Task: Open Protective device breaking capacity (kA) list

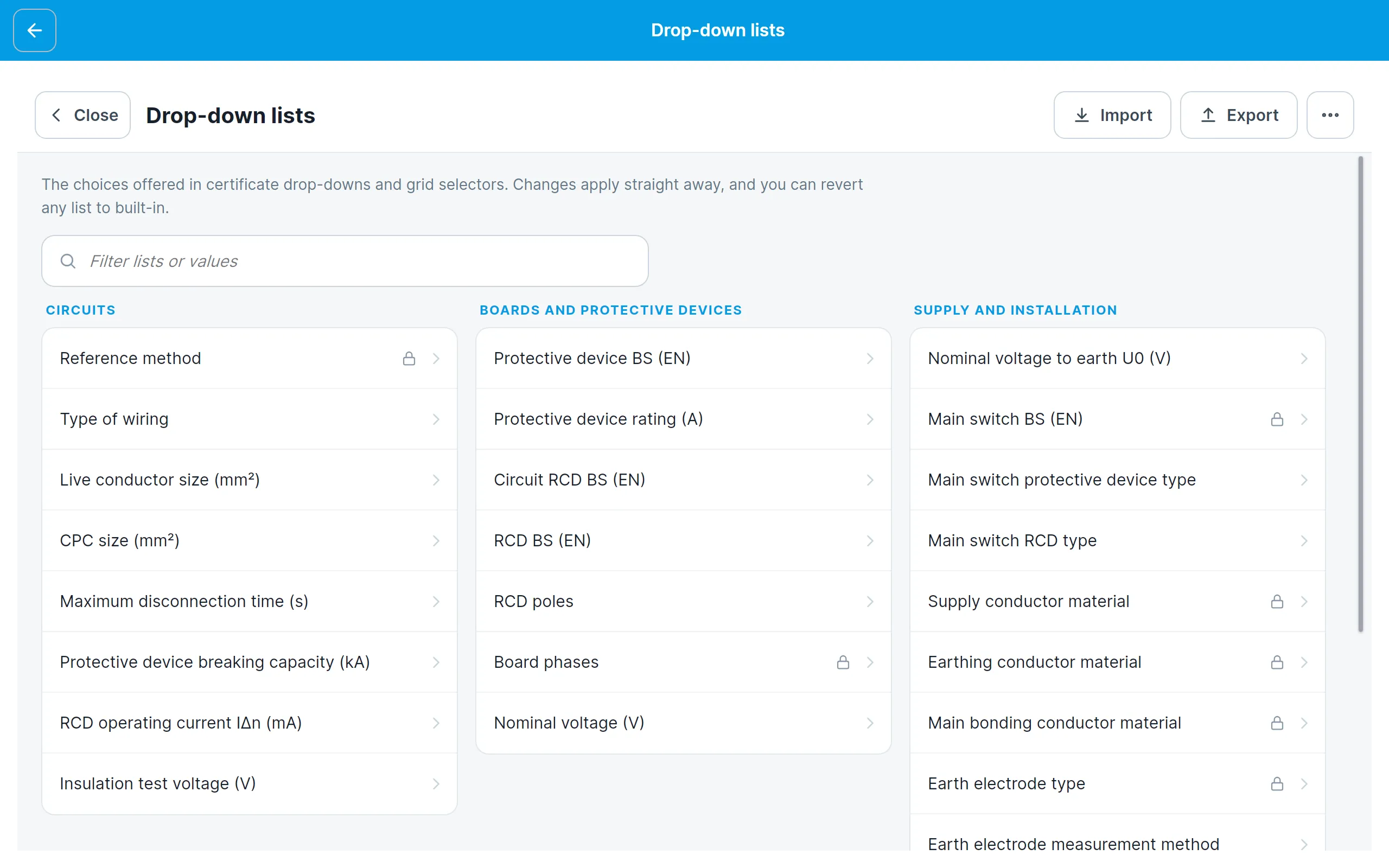Action: click(x=250, y=662)
